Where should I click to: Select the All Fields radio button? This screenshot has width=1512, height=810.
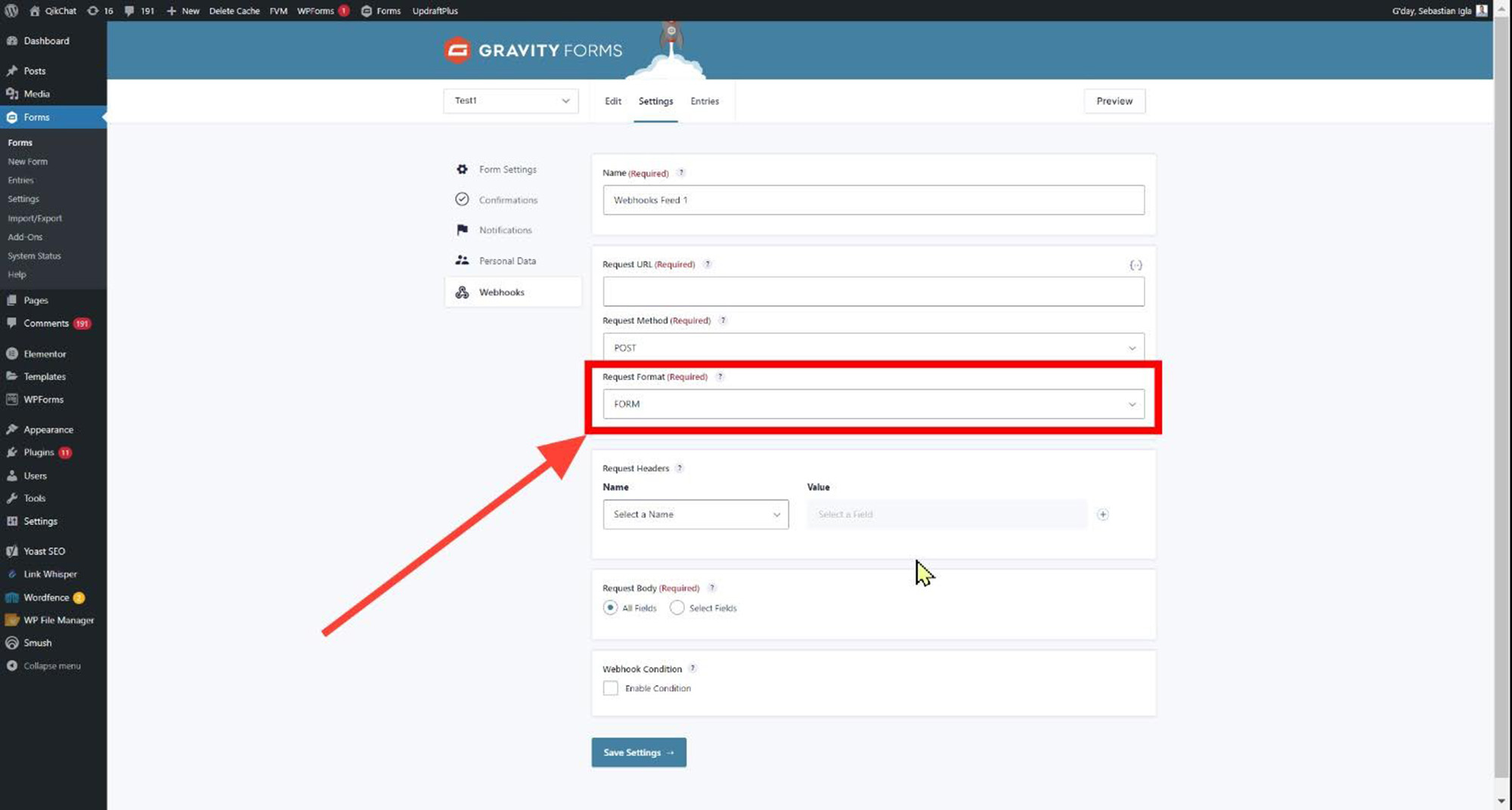click(610, 607)
